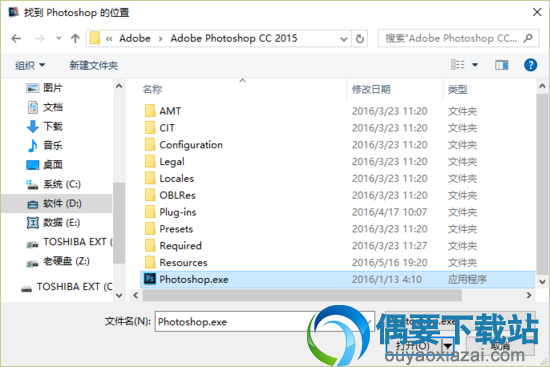550x367 pixels.
Task: Select the OBLRes folder
Action: [170, 195]
